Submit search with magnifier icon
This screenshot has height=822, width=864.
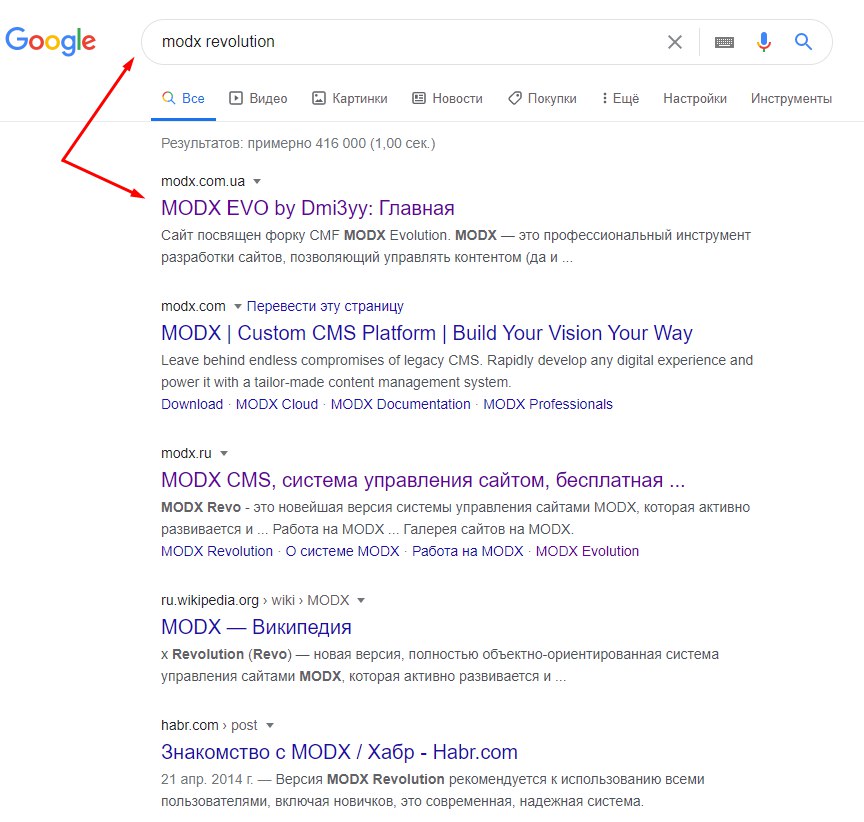point(803,41)
